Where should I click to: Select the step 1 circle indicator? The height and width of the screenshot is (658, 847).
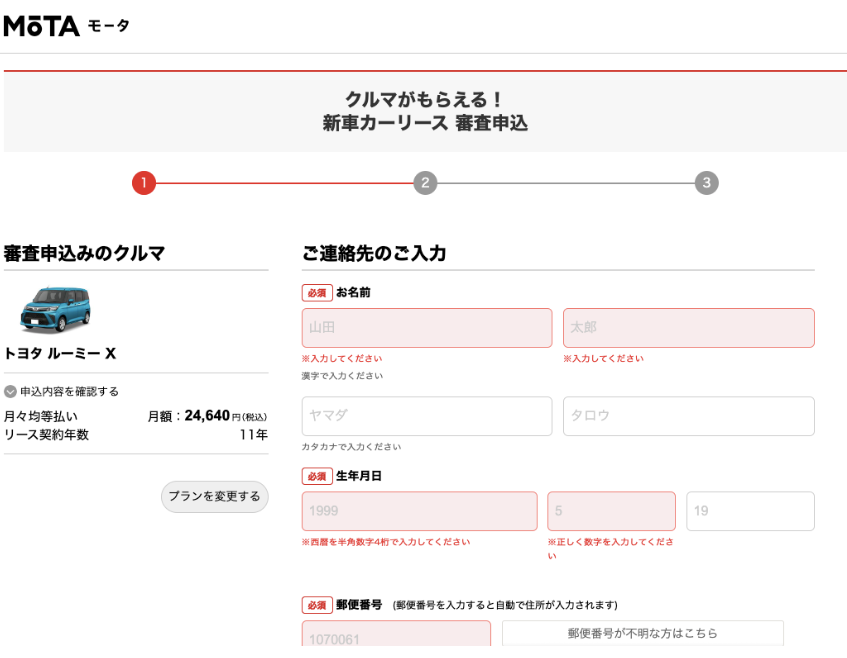(144, 183)
